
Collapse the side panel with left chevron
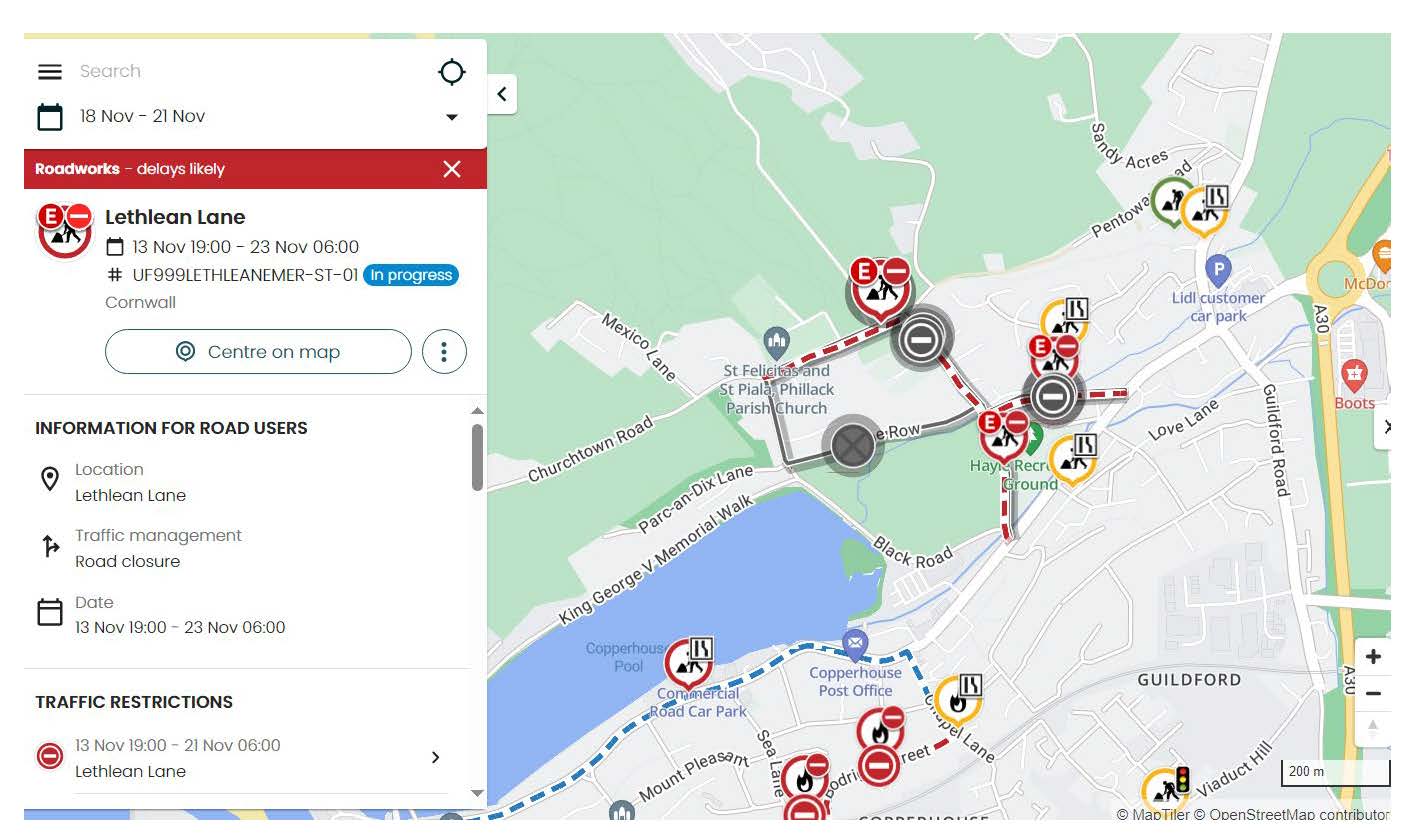click(x=502, y=94)
